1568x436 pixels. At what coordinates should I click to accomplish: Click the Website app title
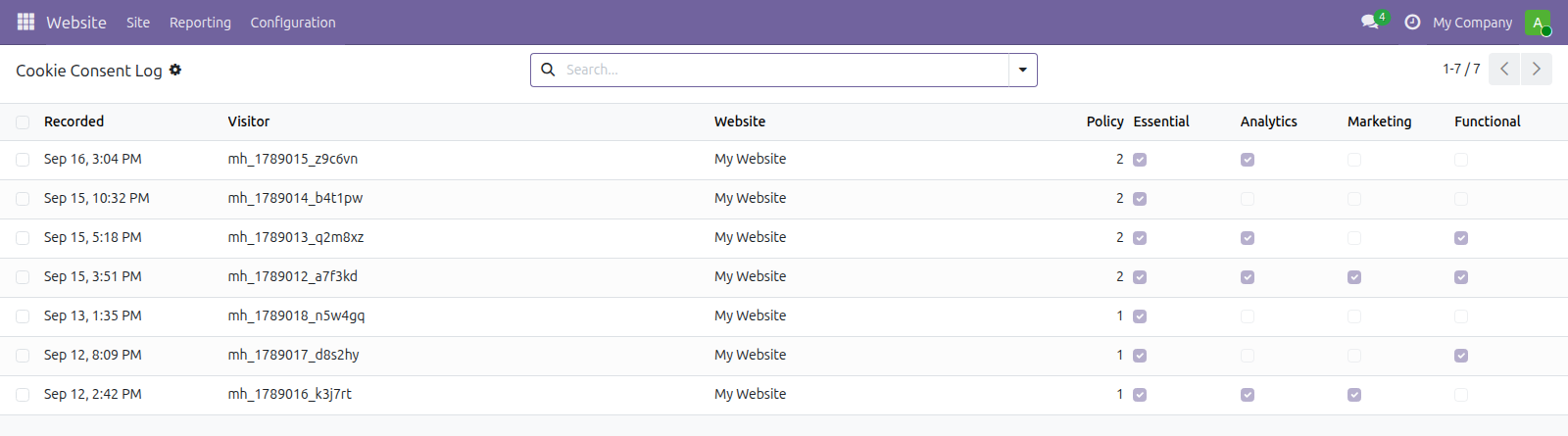pos(76,22)
